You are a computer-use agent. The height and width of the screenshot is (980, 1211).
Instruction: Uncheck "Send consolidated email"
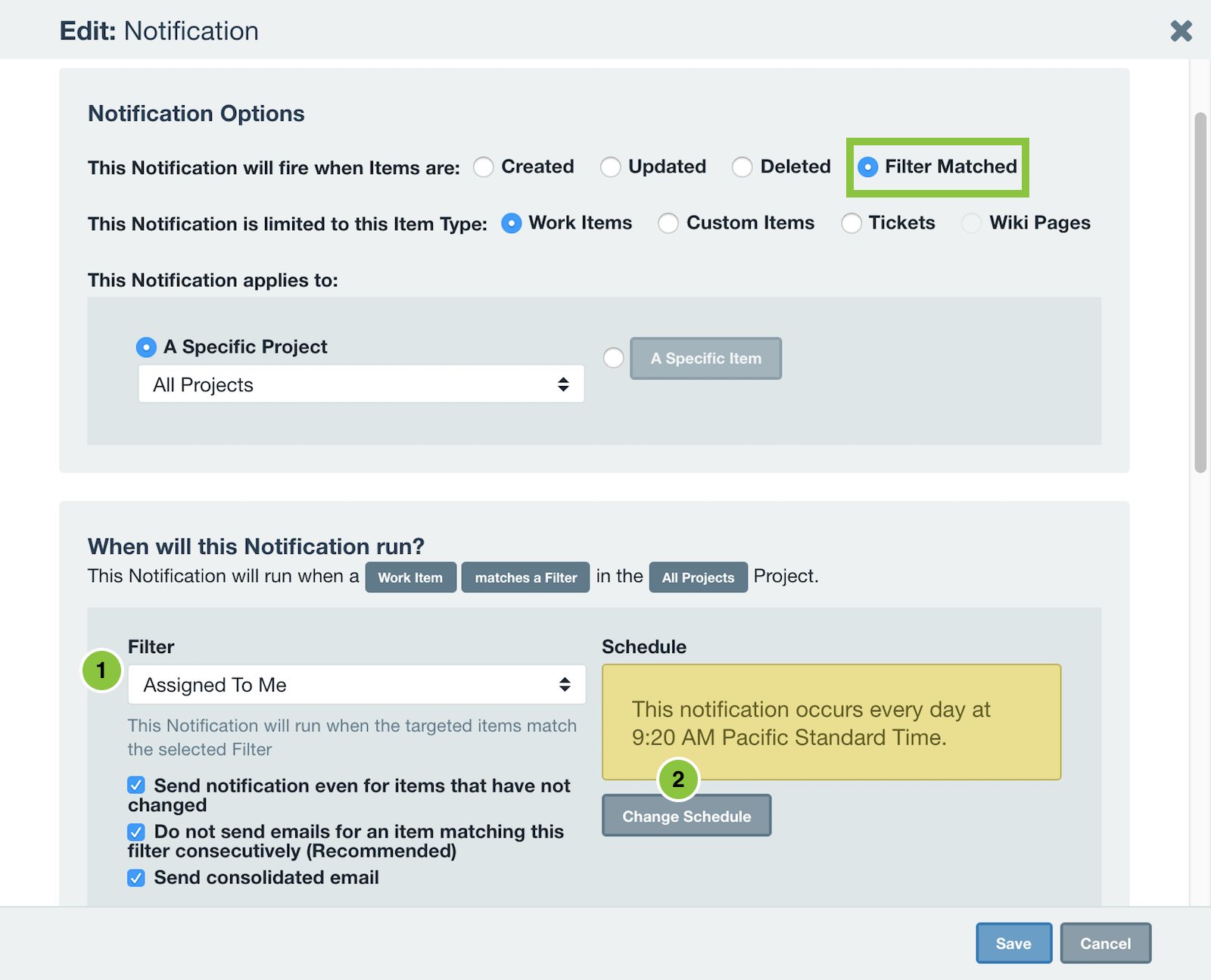[x=136, y=878]
